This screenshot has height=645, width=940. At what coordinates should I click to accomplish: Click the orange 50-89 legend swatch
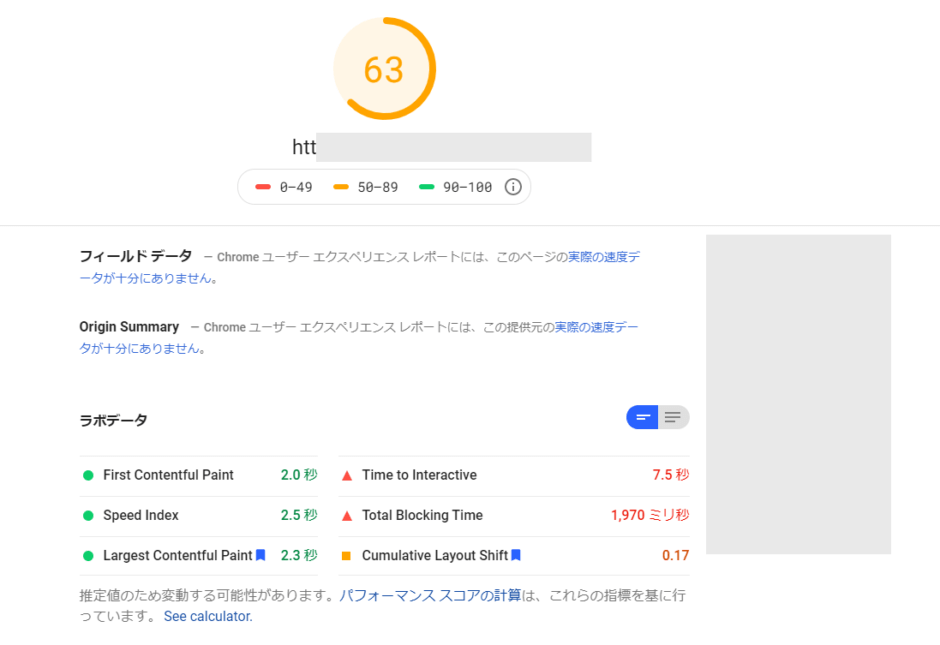[341, 187]
